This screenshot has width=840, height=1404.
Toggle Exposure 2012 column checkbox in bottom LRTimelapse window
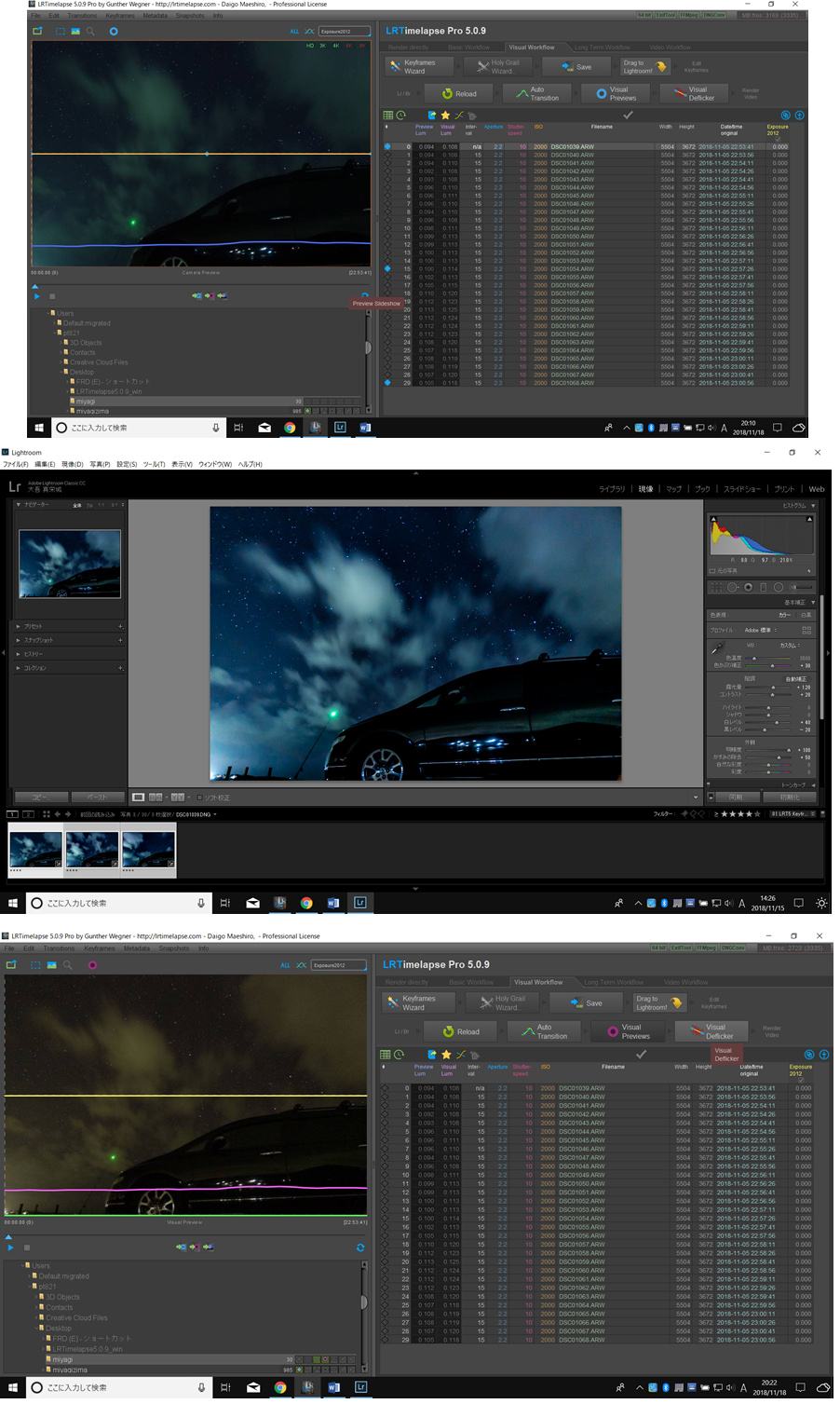pos(800,1080)
